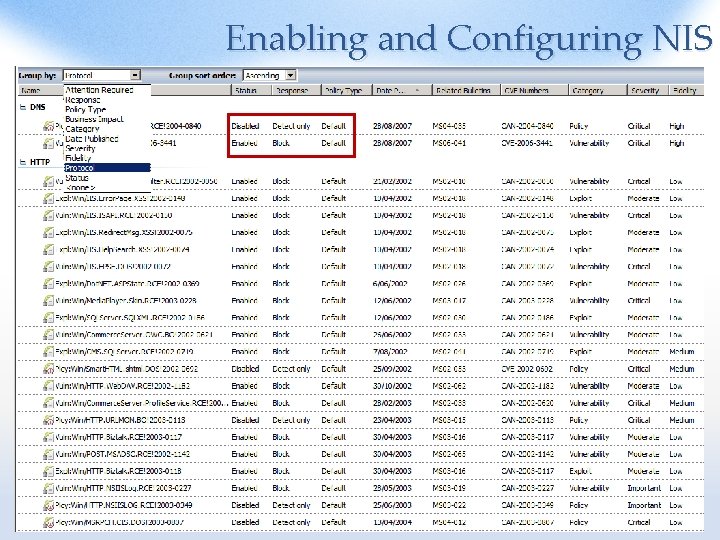Click the icon next to the Vuln HTTP.Biztalk 2003-0117 signature
The image size is (720, 540).
(x=48, y=437)
